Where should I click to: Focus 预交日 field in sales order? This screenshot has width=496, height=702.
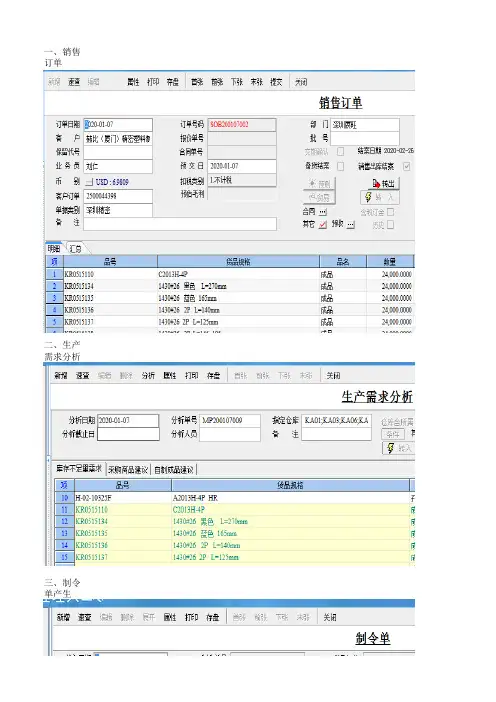click(242, 166)
